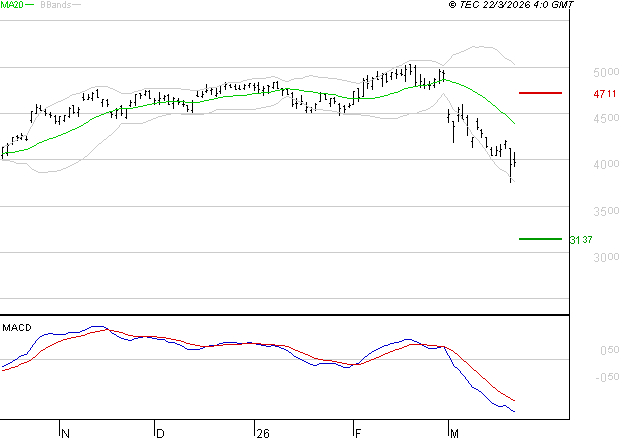Click the 5000 price axis label
Viewport: 627px width, 440px height.
pyautogui.click(x=606, y=72)
